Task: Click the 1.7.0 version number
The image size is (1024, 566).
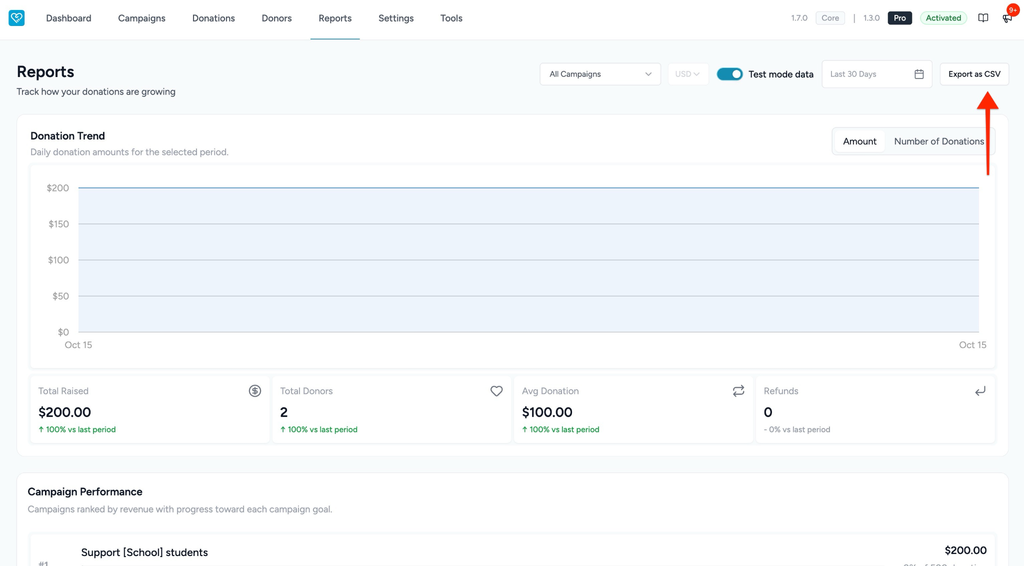Action: (x=799, y=18)
